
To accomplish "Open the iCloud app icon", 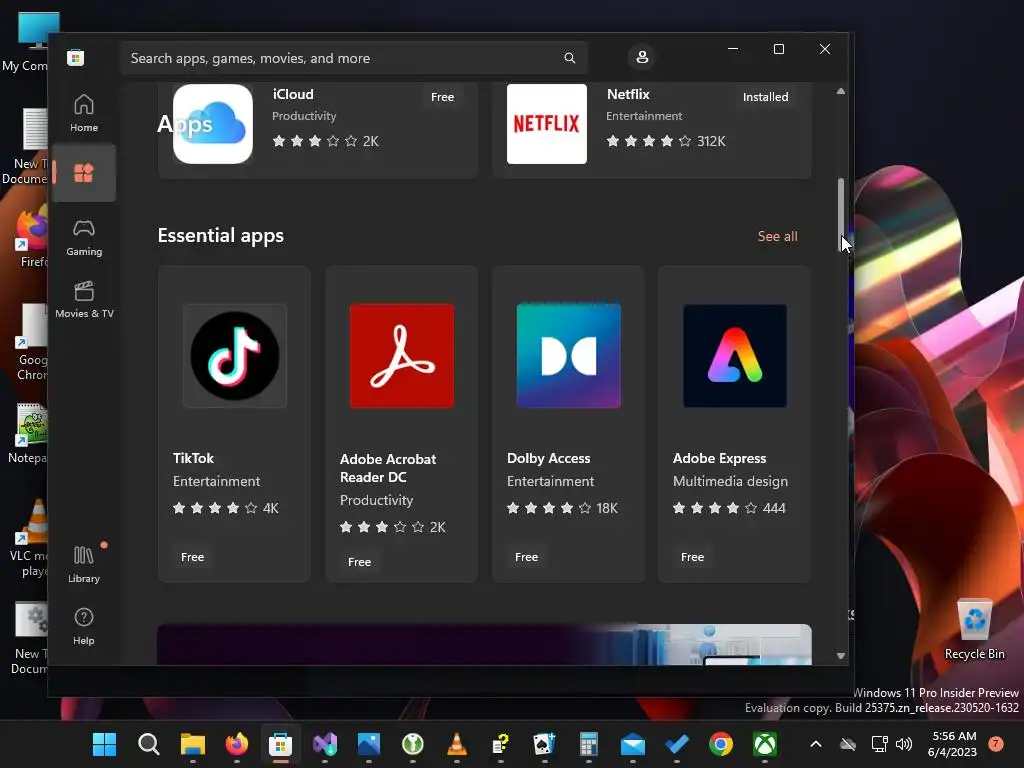I will (213, 124).
